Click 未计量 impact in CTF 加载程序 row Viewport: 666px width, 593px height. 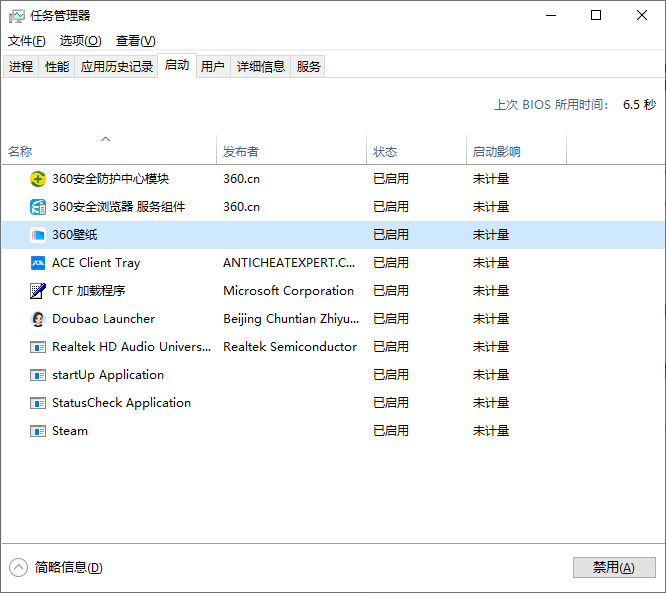(x=491, y=291)
